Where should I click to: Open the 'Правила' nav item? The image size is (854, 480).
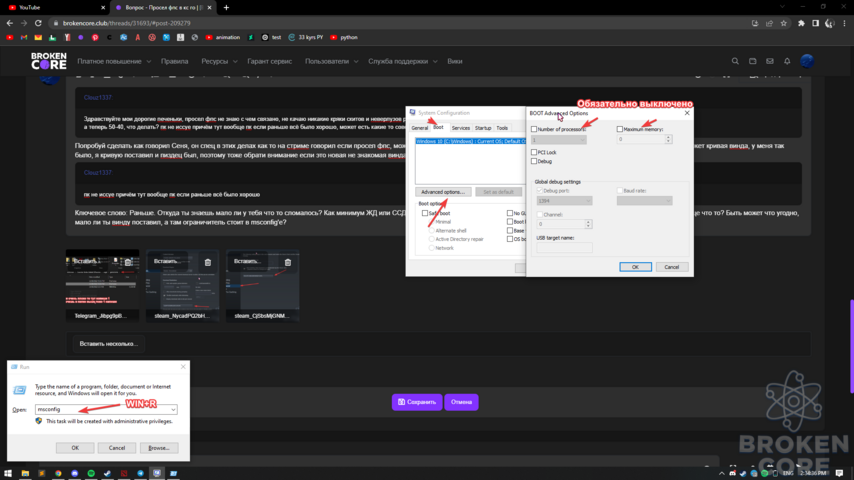(174, 62)
